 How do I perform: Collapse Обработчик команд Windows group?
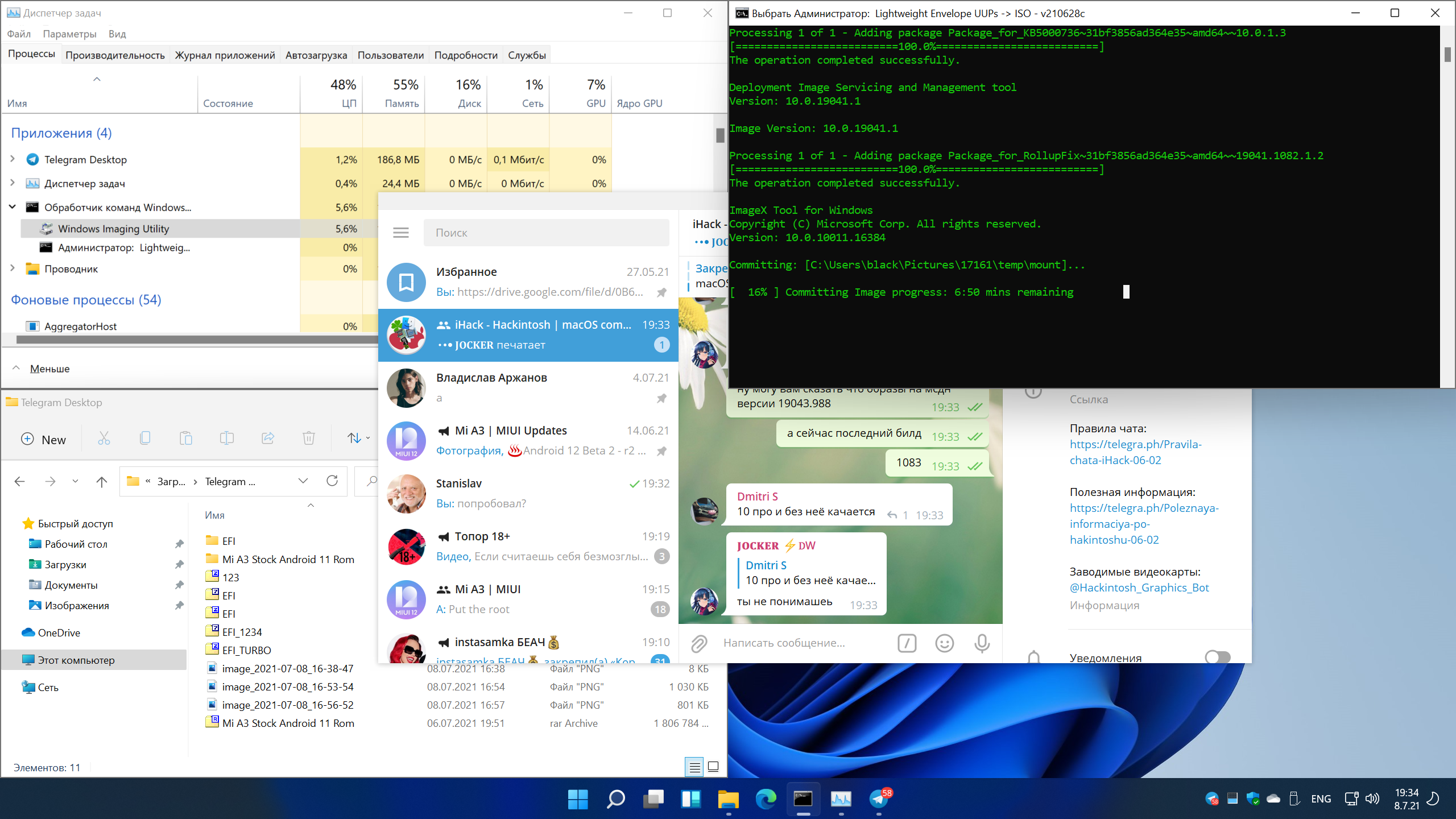13,207
